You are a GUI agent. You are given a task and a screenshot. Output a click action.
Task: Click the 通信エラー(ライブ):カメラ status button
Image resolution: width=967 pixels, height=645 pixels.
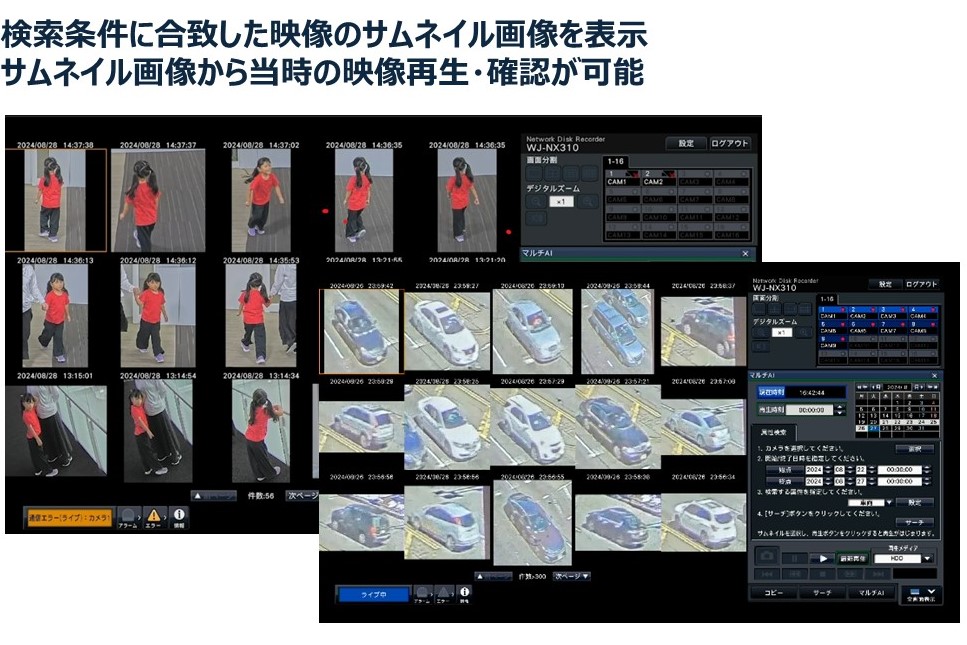click(x=68, y=518)
